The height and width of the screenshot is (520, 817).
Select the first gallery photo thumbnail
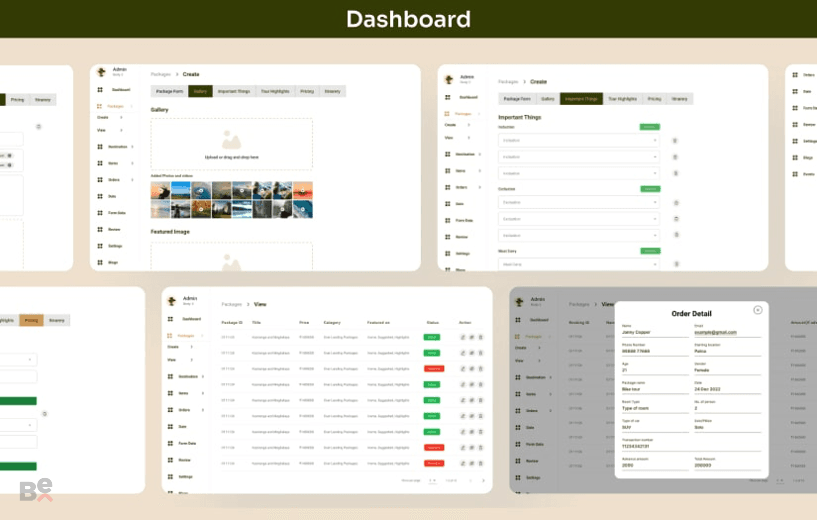click(x=160, y=190)
